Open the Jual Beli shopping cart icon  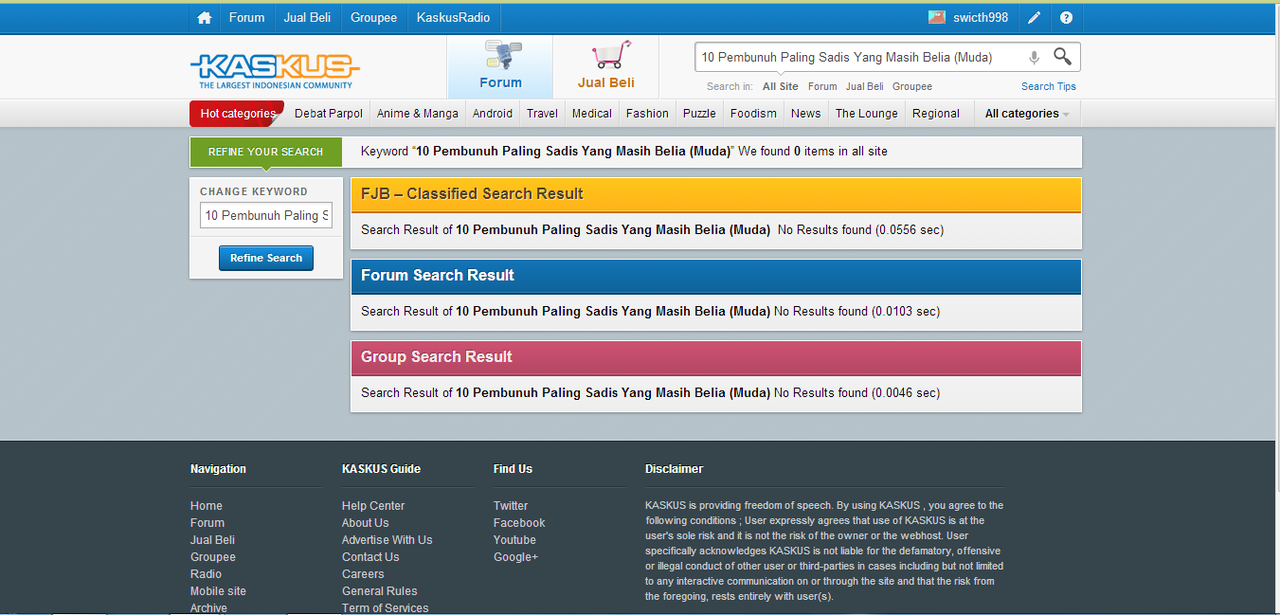[610, 54]
